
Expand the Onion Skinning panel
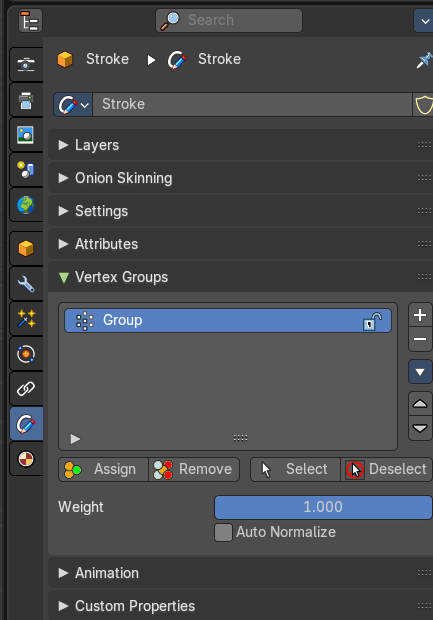coord(63,178)
